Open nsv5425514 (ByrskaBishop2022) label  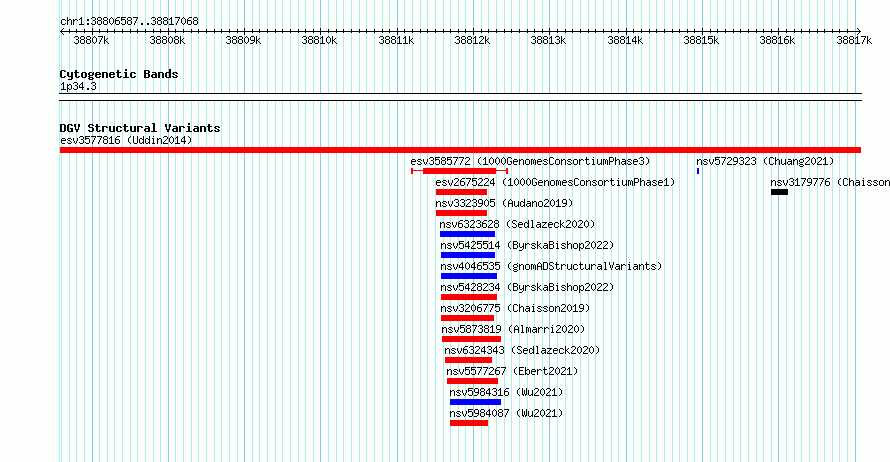527,245
